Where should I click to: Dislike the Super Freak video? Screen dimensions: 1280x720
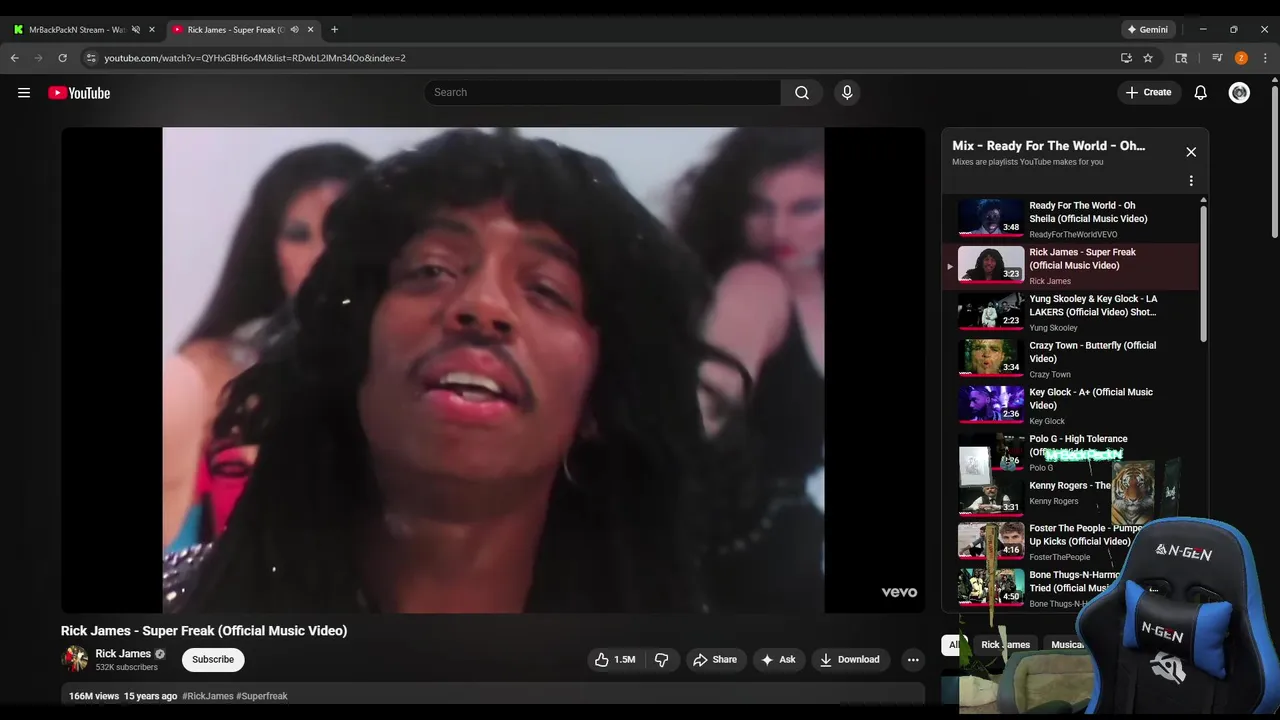[661, 660]
